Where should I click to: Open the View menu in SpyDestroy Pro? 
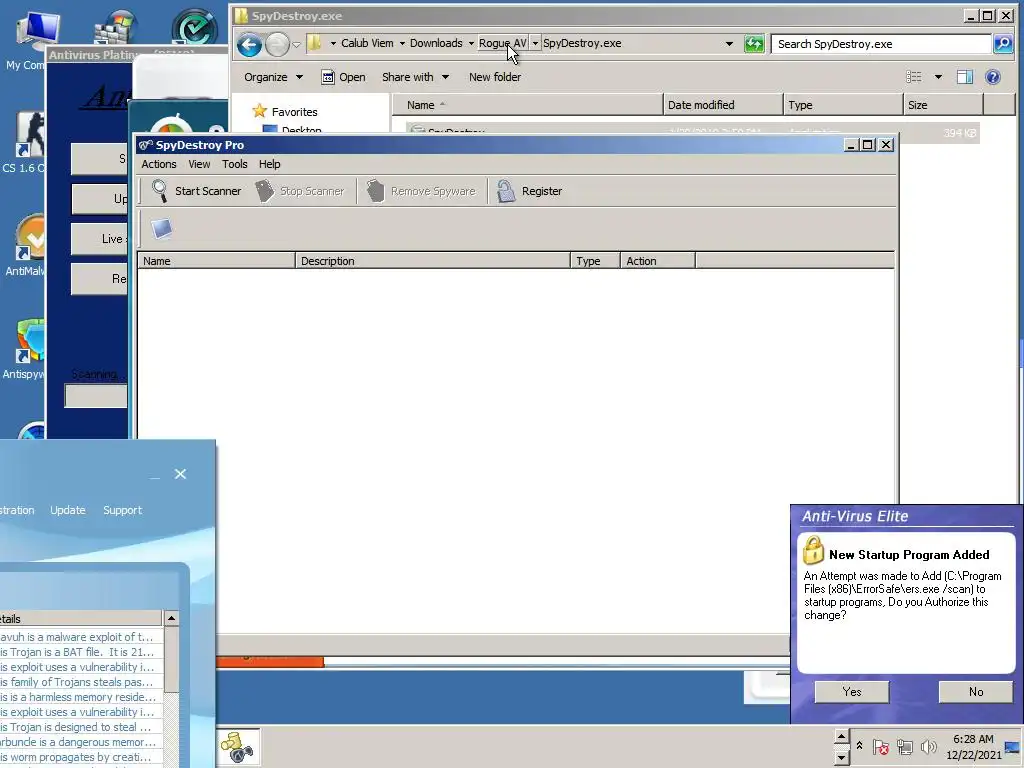[199, 164]
